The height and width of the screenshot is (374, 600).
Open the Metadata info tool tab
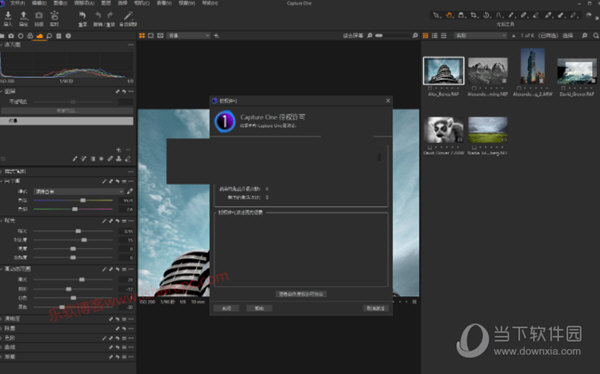click(68, 36)
